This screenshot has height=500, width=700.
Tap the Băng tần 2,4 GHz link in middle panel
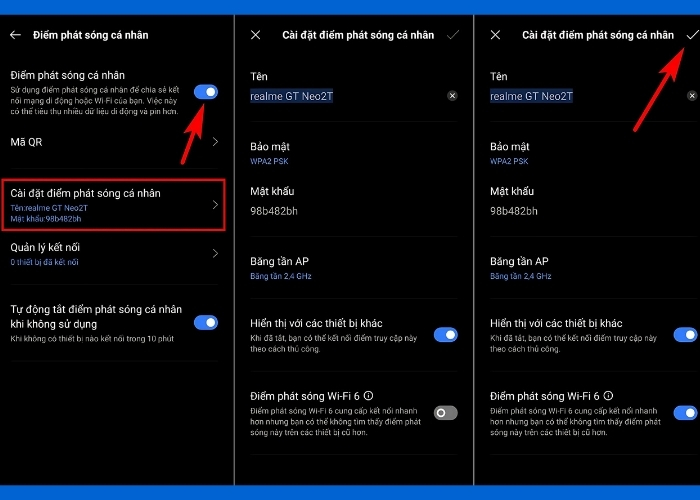pos(281,275)
